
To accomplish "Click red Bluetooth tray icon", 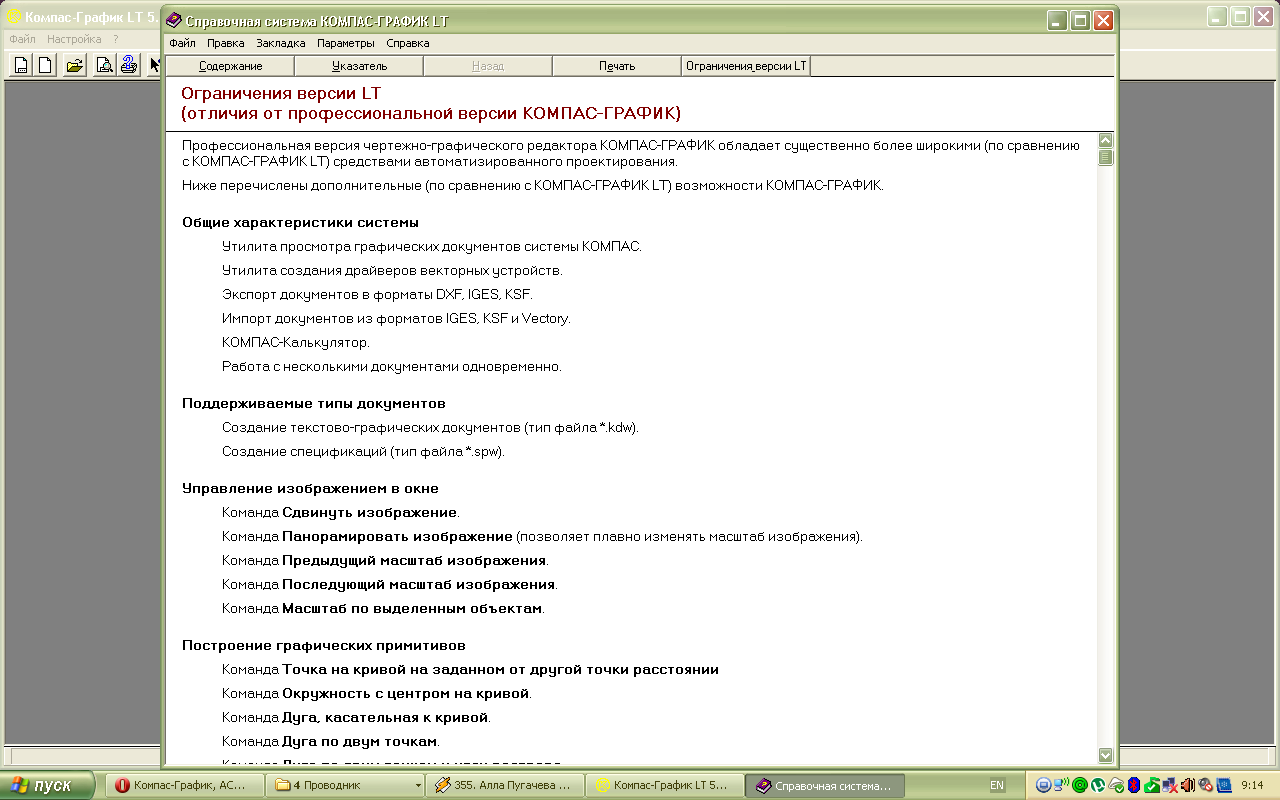I will [x=1134, y=785].
